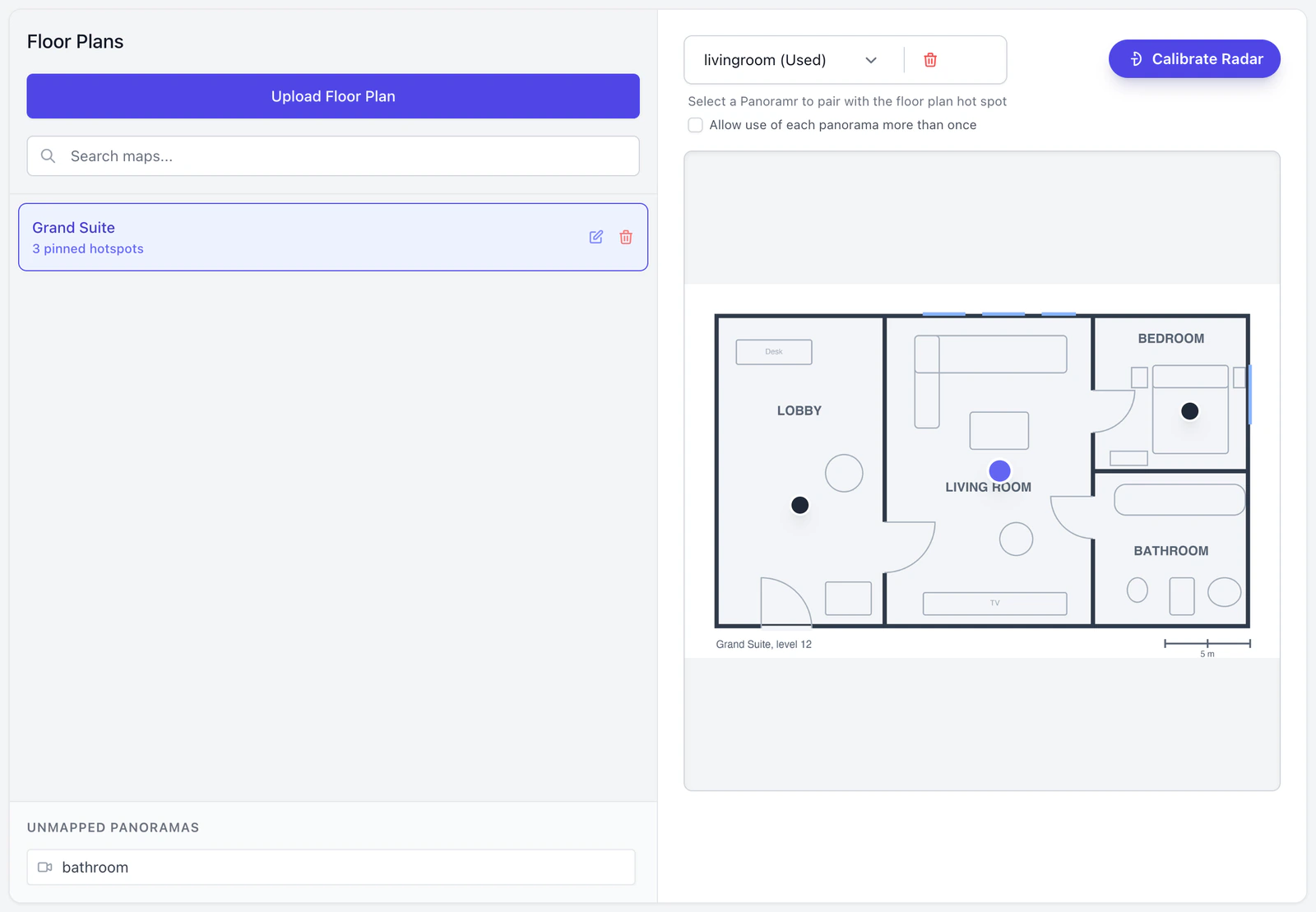1316x912 pixels.
Task: Click the BEDROOM label on floor plan
Action: [x=1171, y=339]
